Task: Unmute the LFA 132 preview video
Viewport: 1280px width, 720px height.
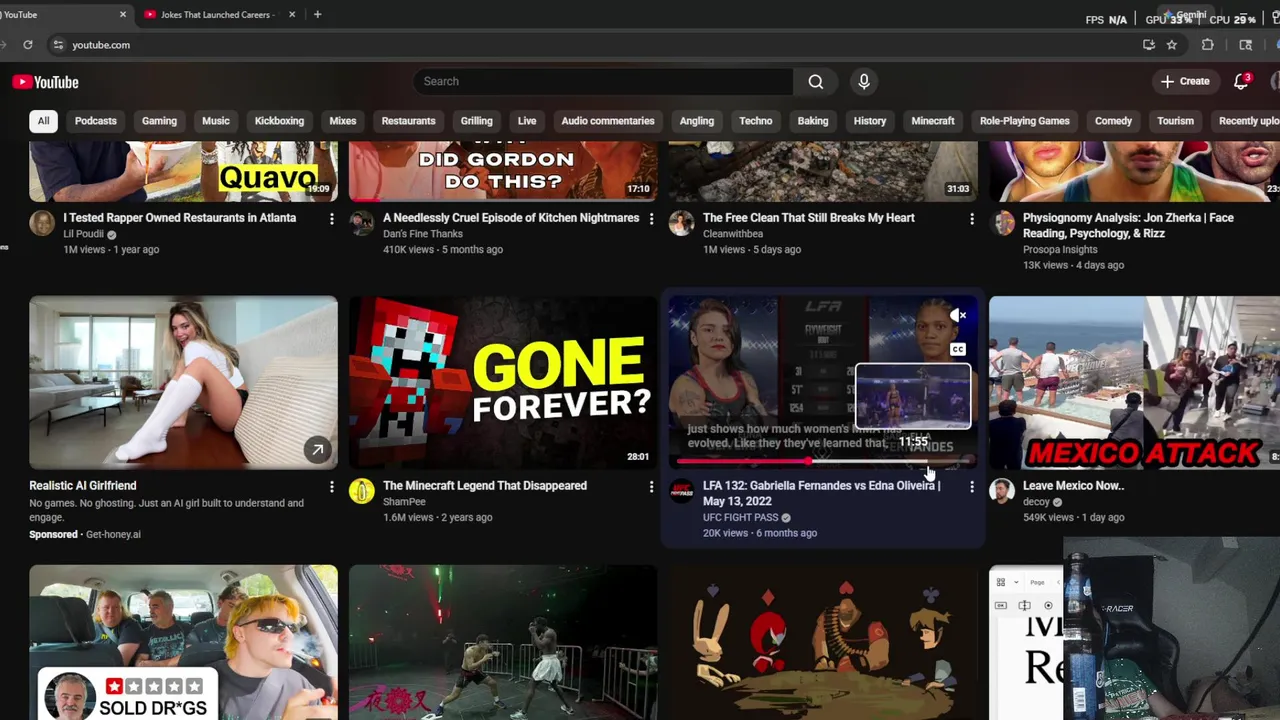Action: 958,316
